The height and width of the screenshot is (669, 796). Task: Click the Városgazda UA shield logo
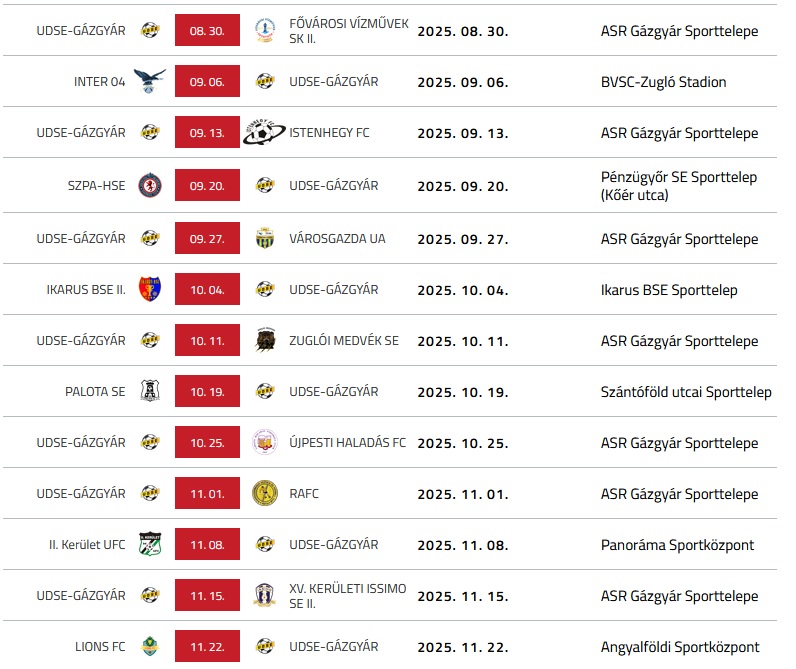coord(264,238)
